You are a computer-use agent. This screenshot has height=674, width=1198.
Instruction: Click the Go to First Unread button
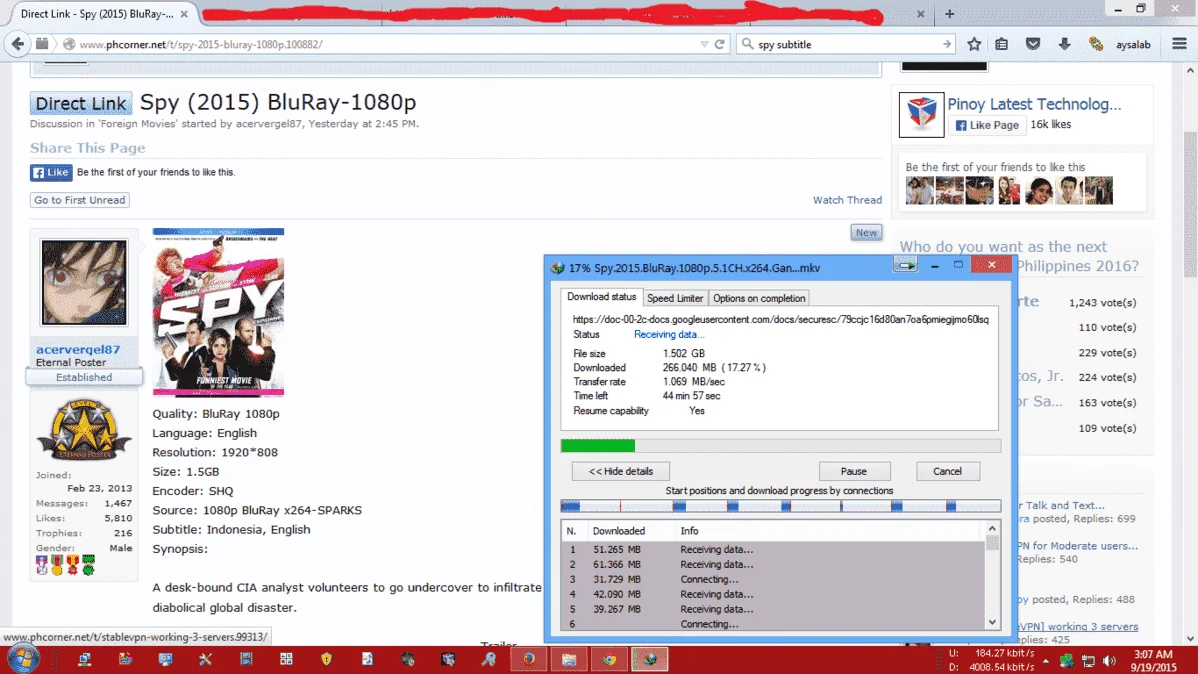[79, 200]
